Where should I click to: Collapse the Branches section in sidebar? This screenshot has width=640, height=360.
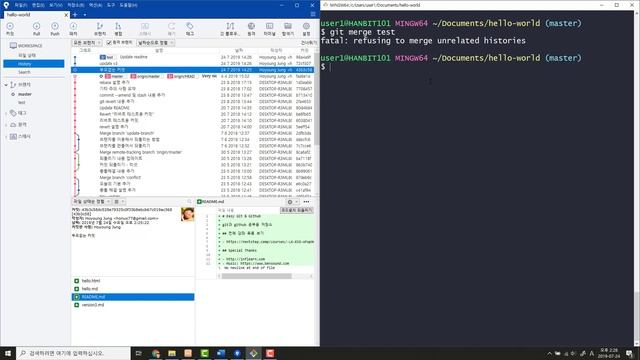click(x=6, y=84)
